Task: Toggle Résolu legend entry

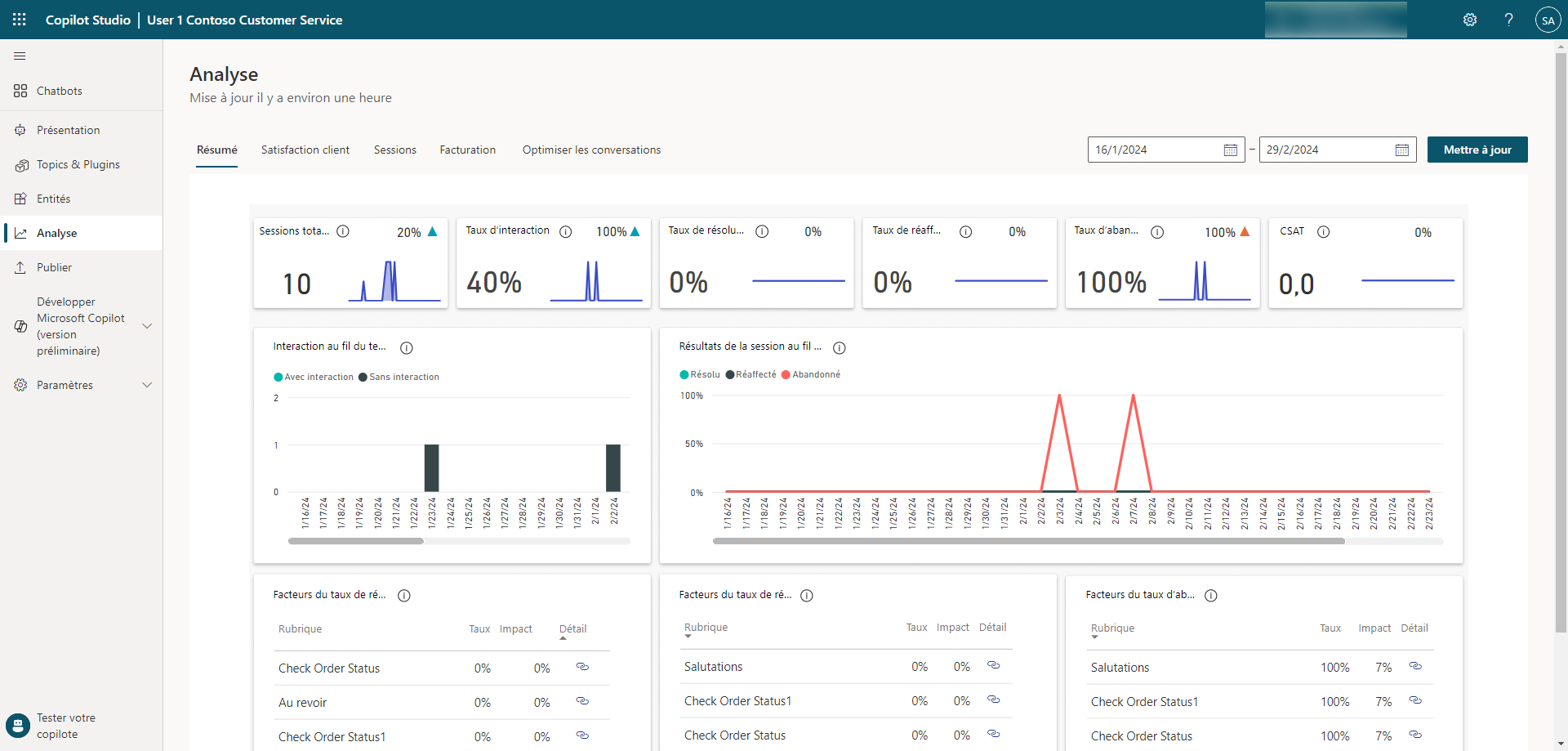Action: click(700, 374)
